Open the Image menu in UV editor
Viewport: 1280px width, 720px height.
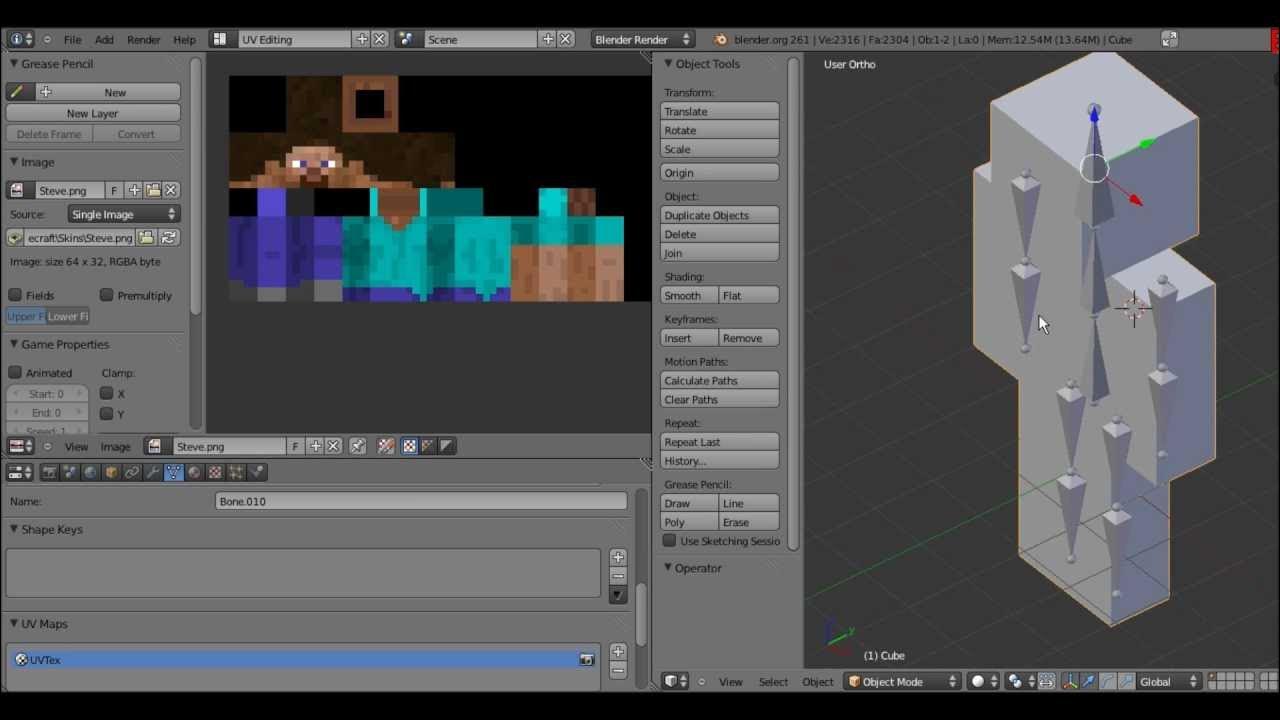coord(115,446)
